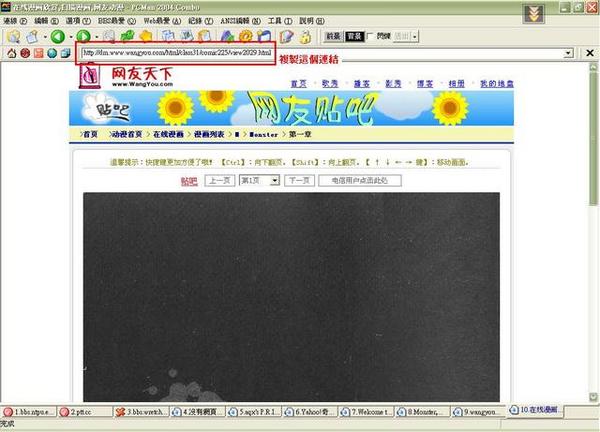The image size is (600, 432).
Task: Click 在线漫画 breadcrumb link
Action: click(168, 134)
